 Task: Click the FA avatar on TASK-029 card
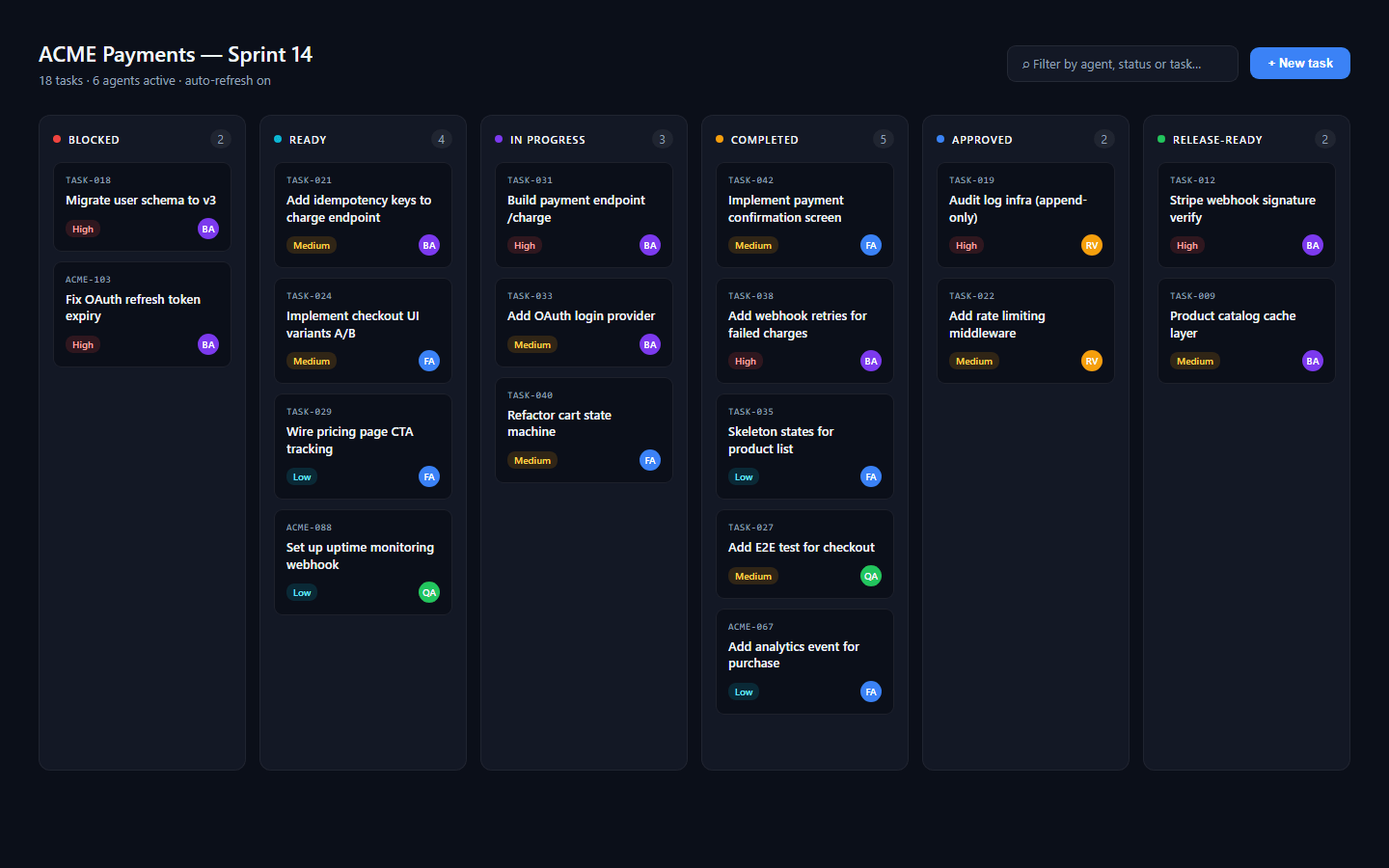[x=429, y=476]
